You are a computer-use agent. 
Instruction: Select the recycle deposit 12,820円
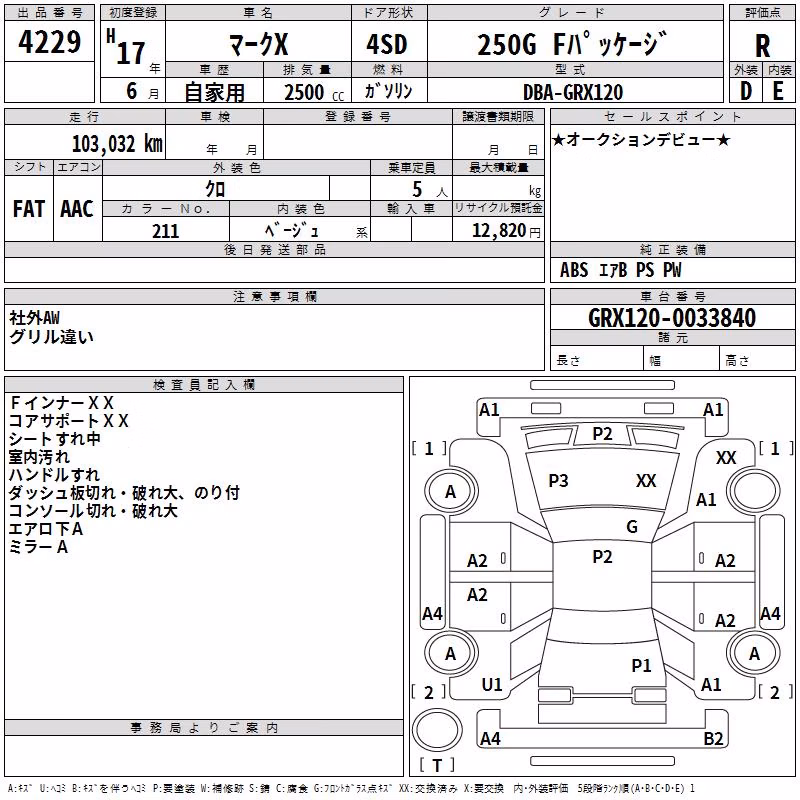coord(506,231)
